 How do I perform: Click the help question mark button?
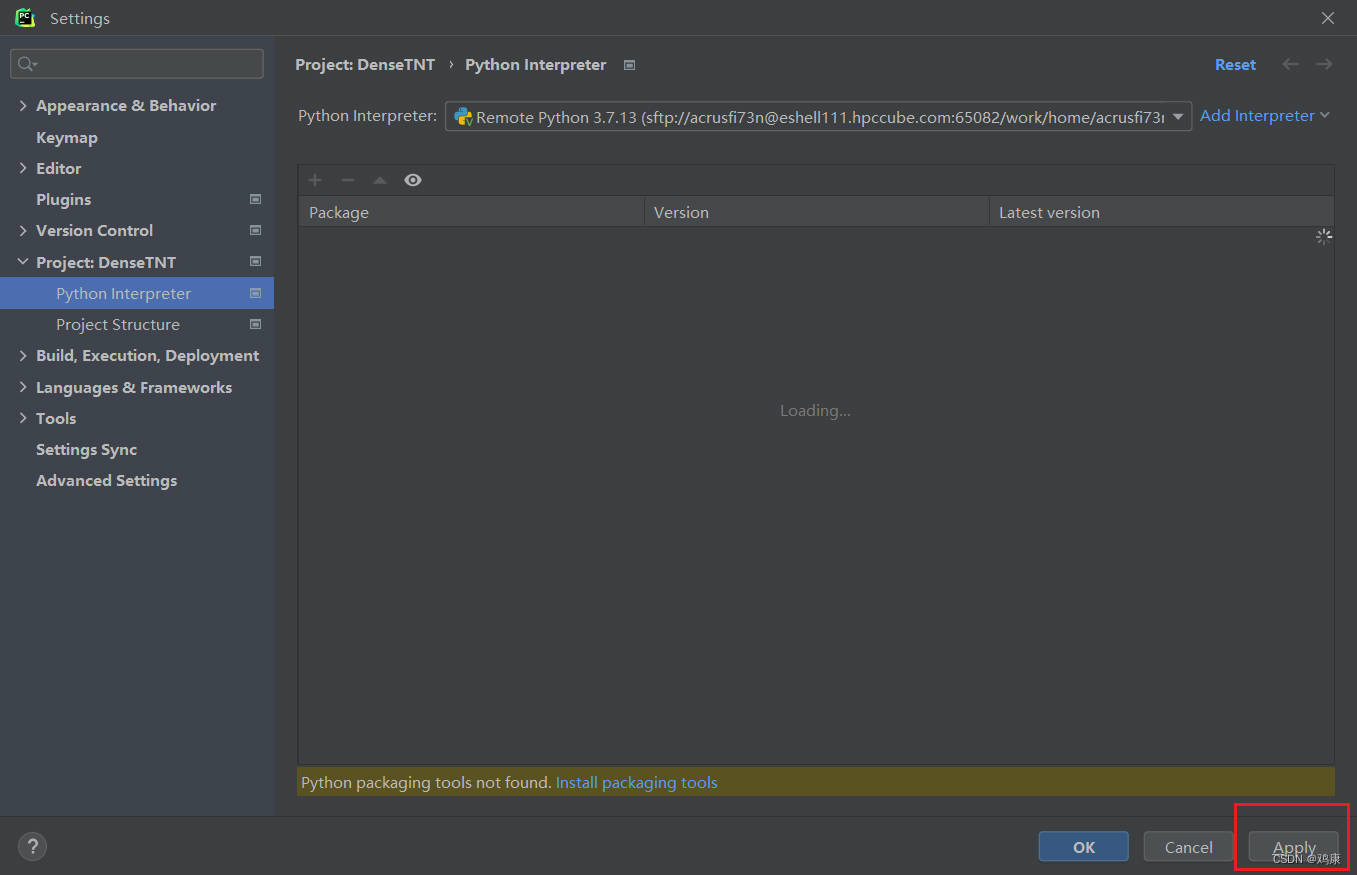[32, 847]
